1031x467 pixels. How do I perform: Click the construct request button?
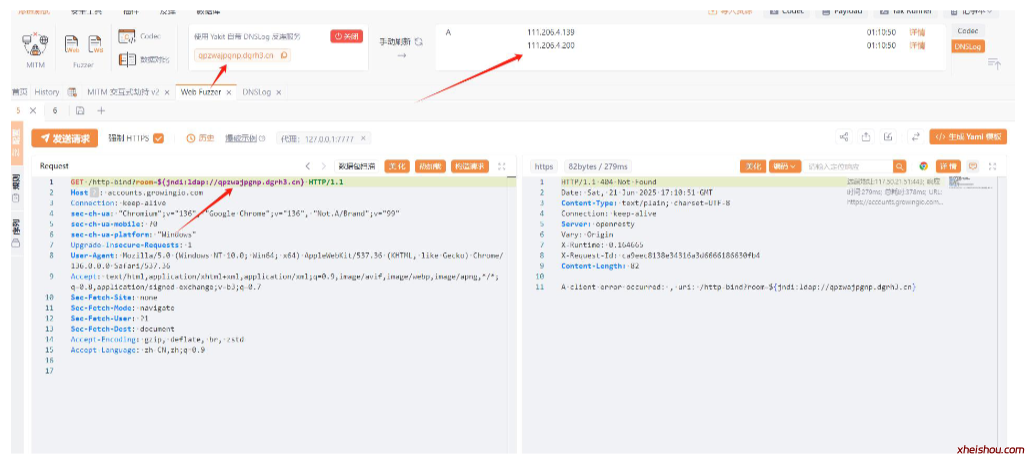pos(470,166)
